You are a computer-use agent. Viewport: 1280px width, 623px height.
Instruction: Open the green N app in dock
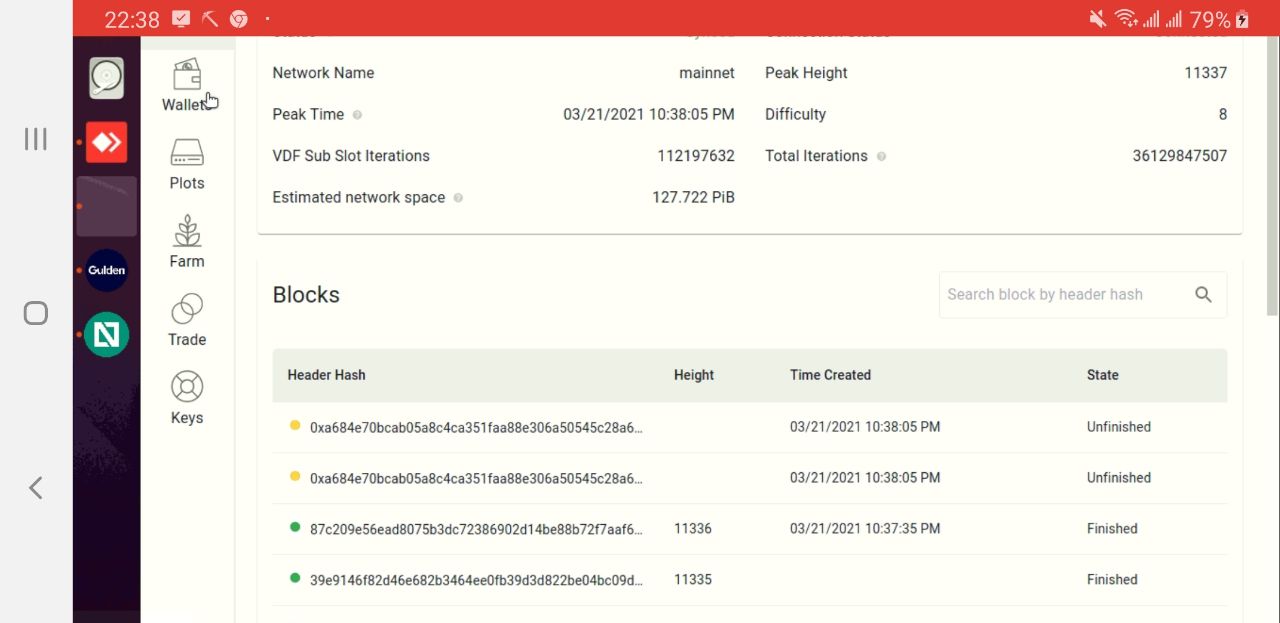[x=106, y=335]
